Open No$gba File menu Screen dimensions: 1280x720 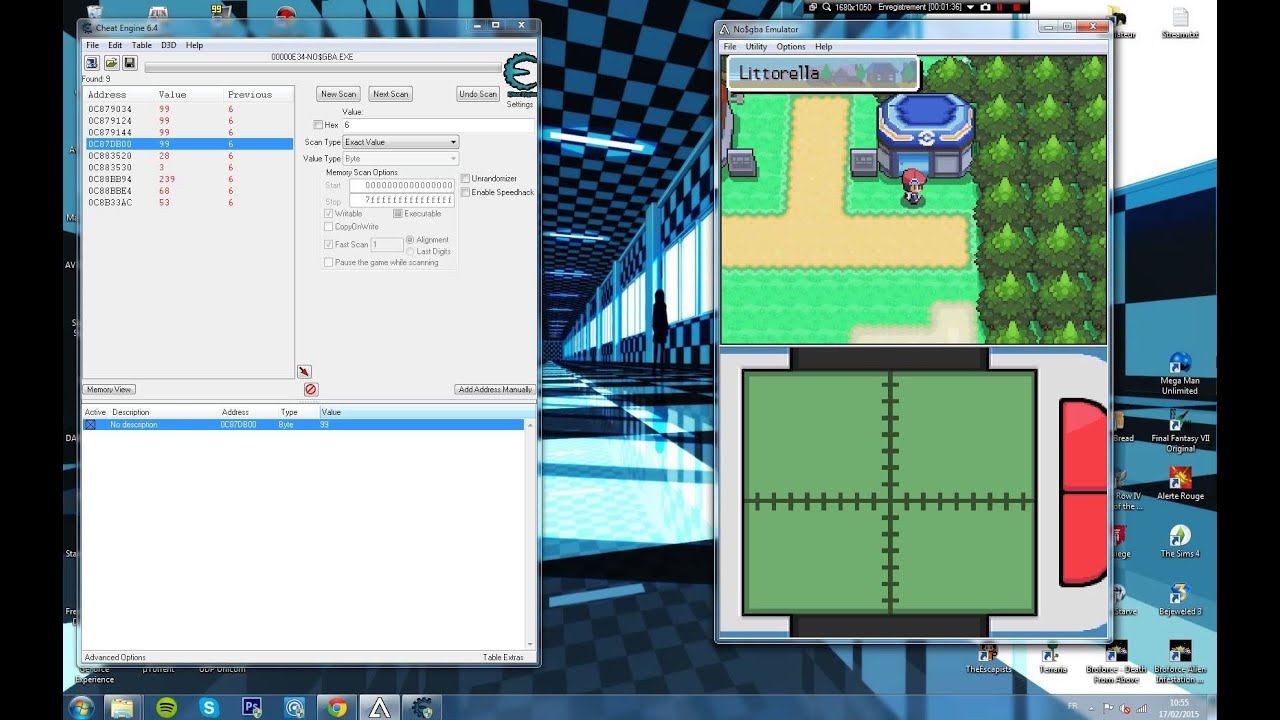(730, 47)
